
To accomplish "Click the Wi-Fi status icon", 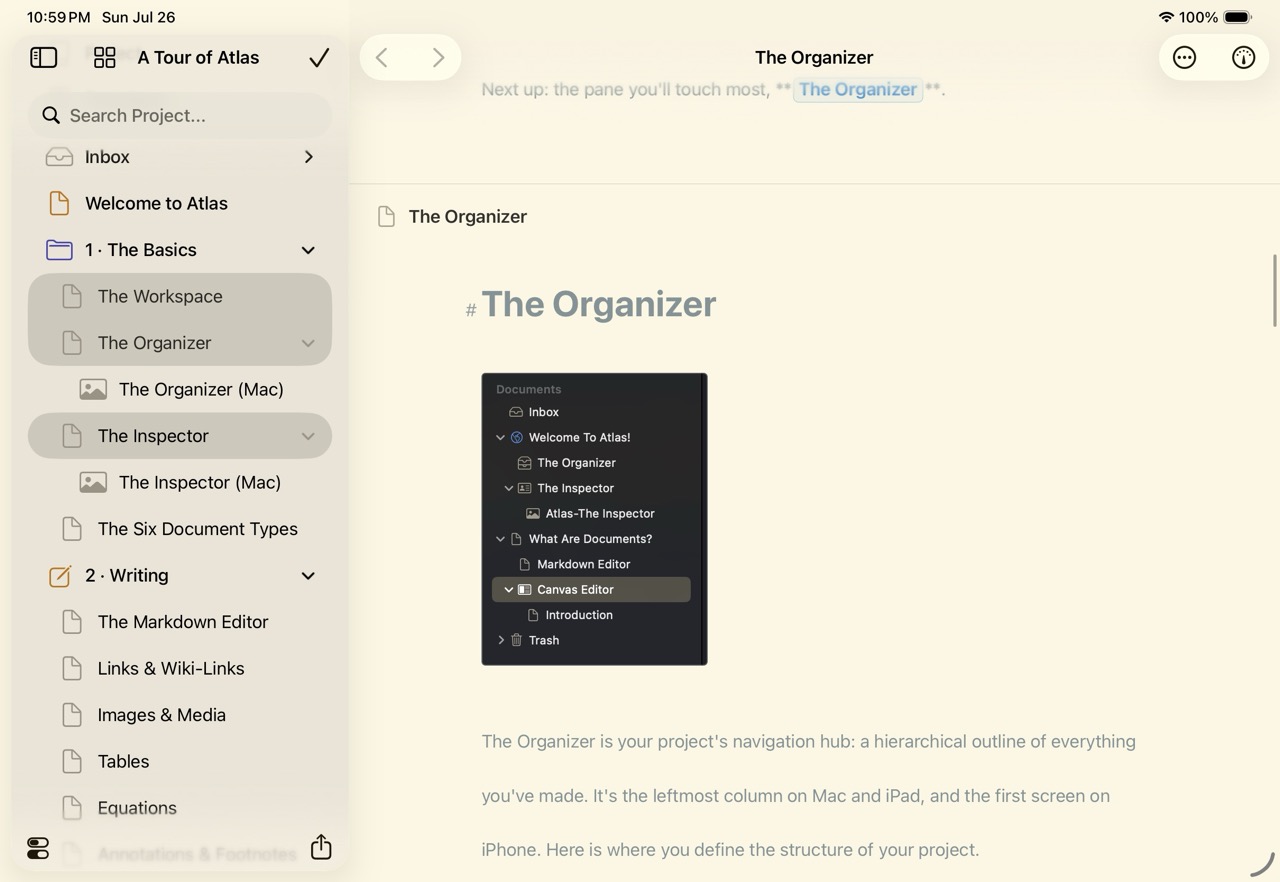I will pyautogui.click(x=1166, y=17).
